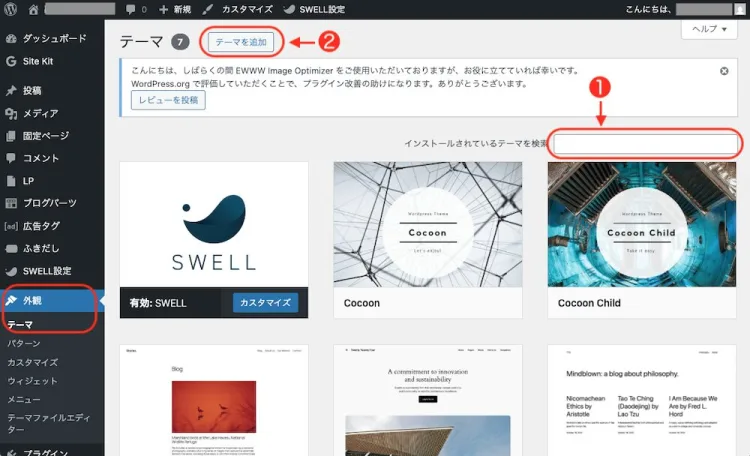Visit the site via the home icon
The width and height of the screenshot is (750, 456).
pyautogui.click(x=33, y=9)
